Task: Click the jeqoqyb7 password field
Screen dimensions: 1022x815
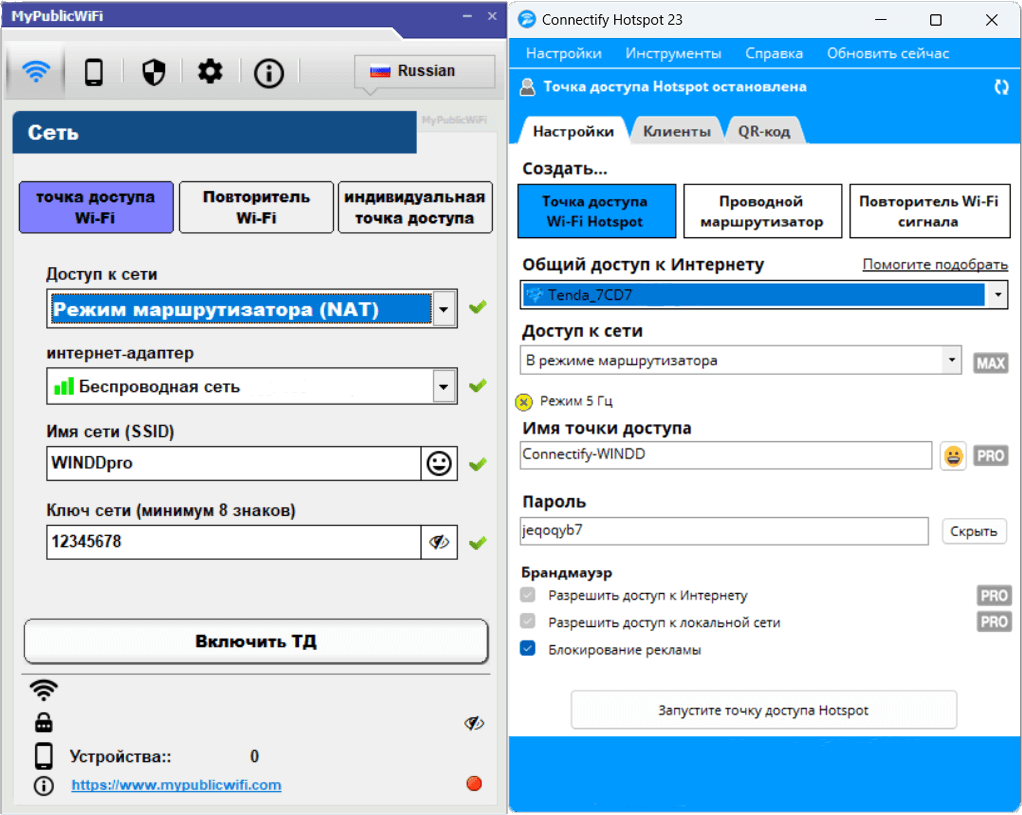Action: pos(724,531)
